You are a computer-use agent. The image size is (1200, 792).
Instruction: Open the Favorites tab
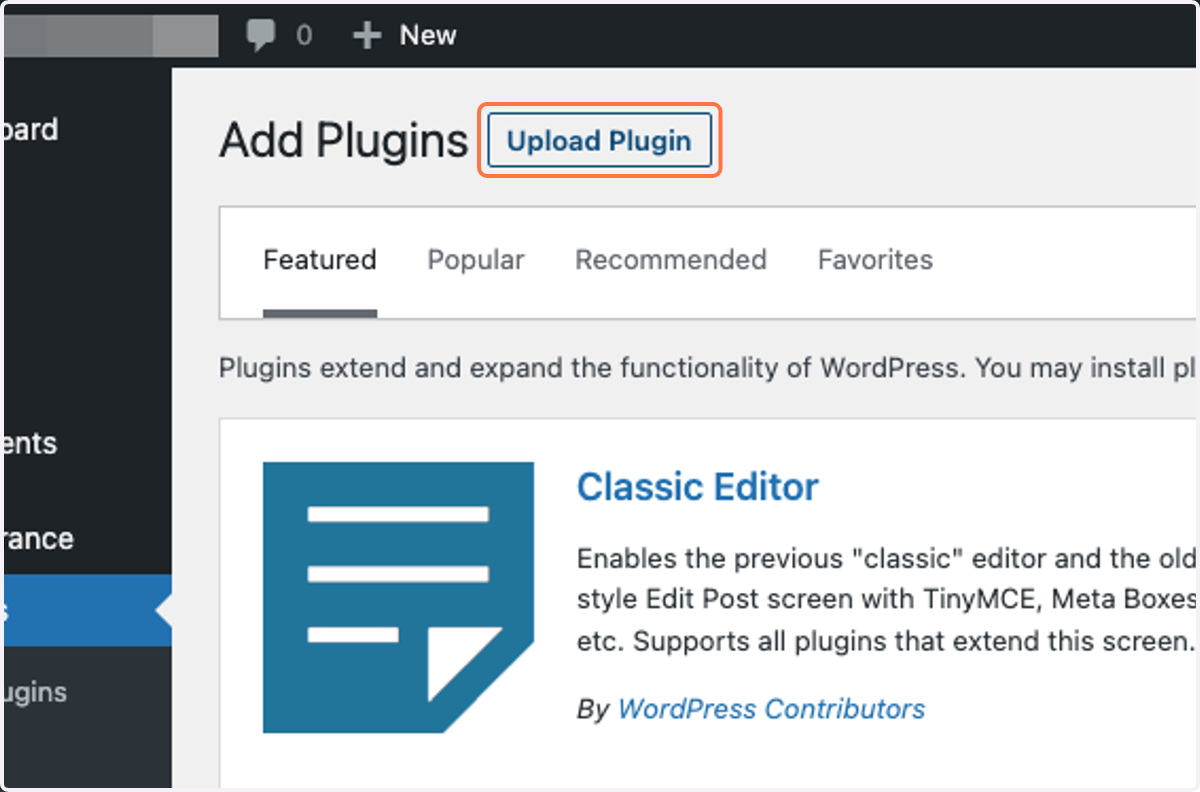[875, 260]
